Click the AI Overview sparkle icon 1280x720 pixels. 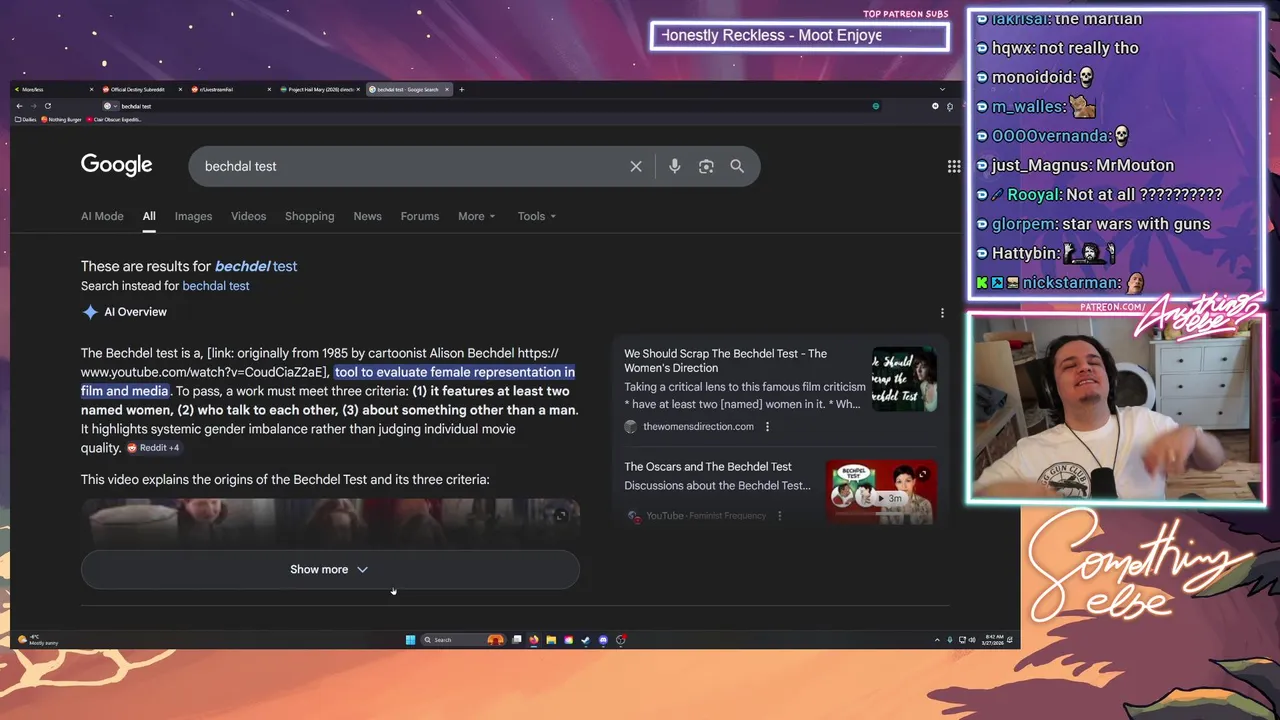click(90, 312)
